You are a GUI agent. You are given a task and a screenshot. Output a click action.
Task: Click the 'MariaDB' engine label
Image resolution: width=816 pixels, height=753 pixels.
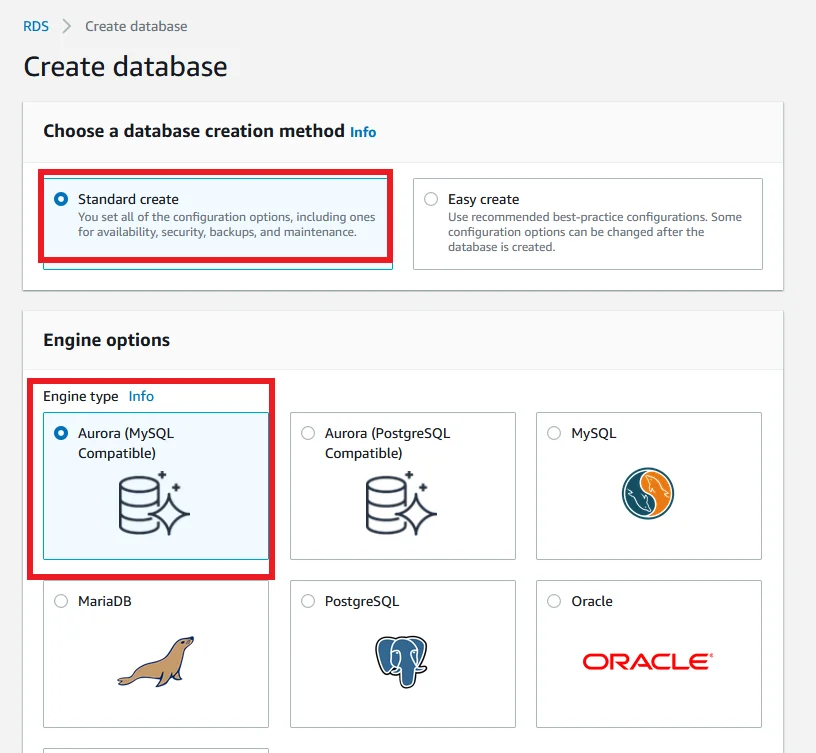(x=105, y=601)
